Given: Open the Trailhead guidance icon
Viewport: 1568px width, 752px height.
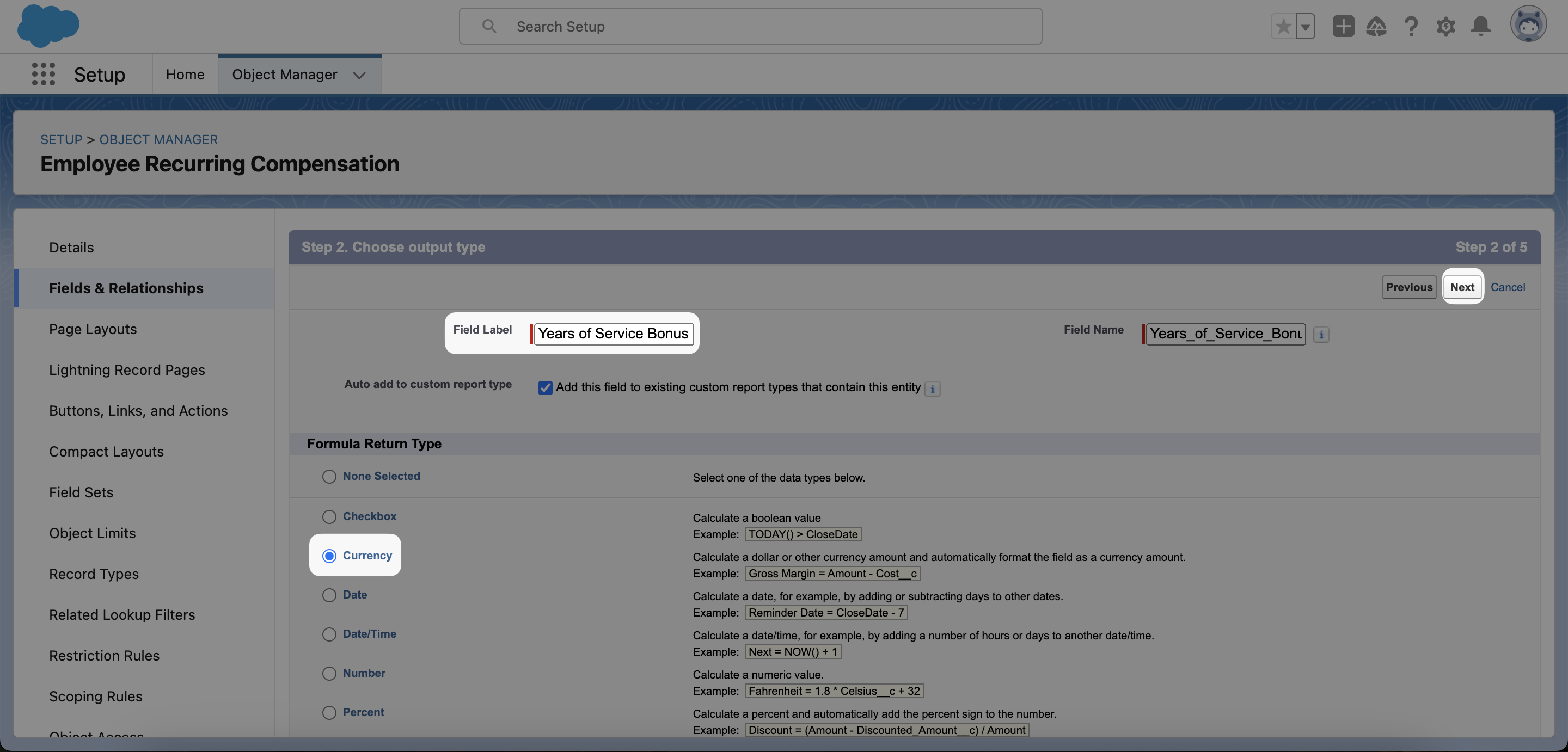Looking at the screenshot, I should pyautogui.click(x=1376, y=26).
